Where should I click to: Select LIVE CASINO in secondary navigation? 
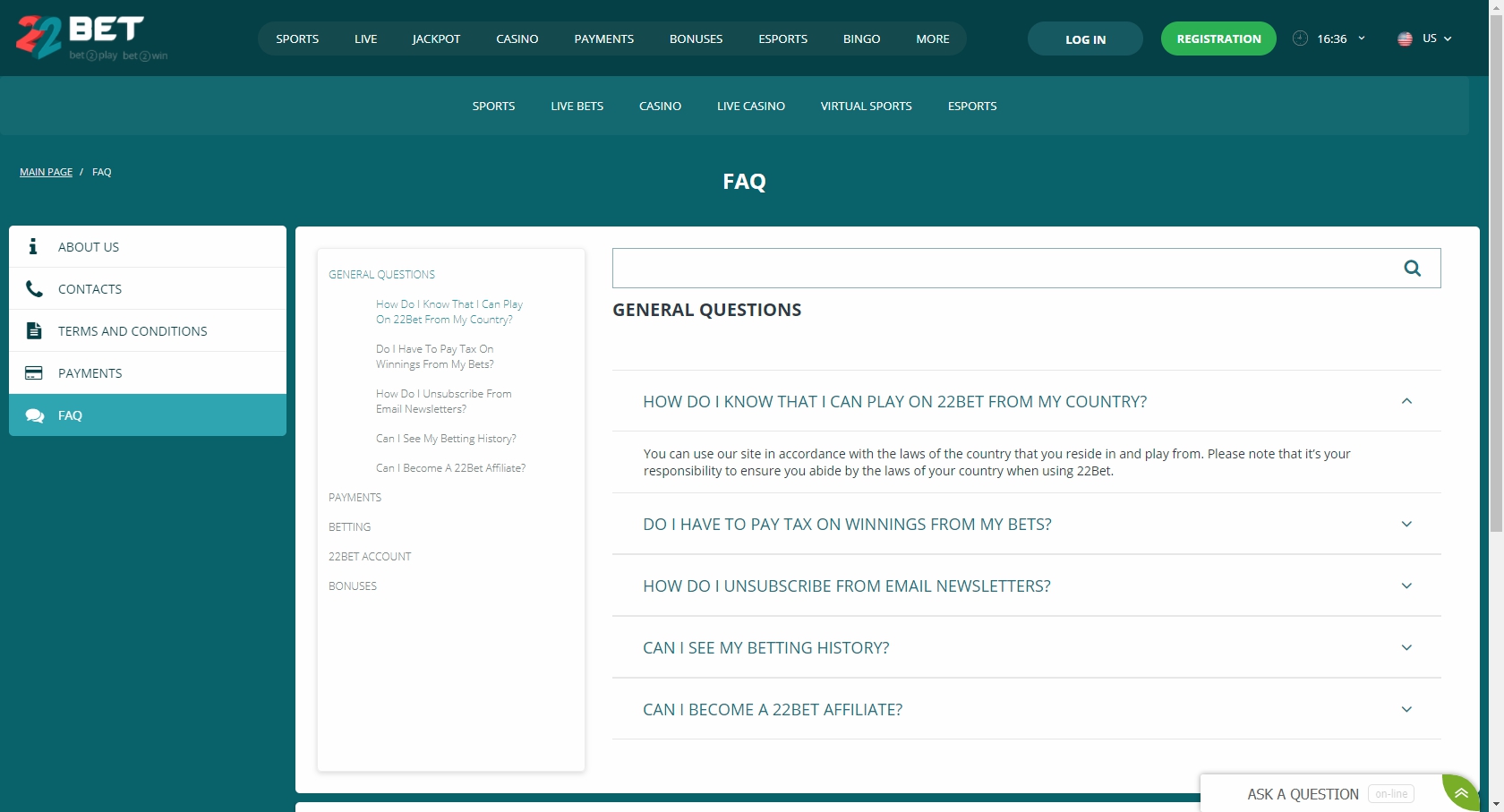coord(751,106)
